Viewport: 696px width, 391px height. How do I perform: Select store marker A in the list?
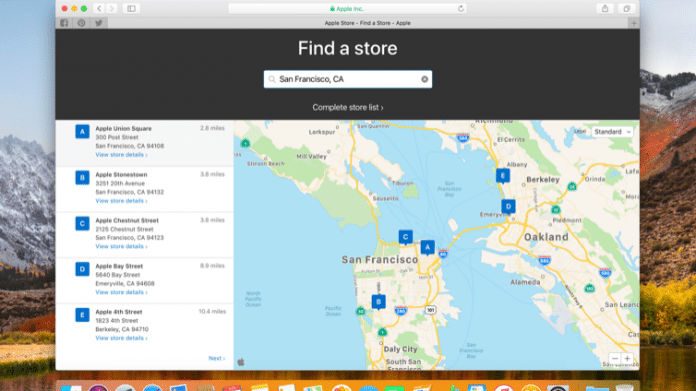click(x=82, y=131)
